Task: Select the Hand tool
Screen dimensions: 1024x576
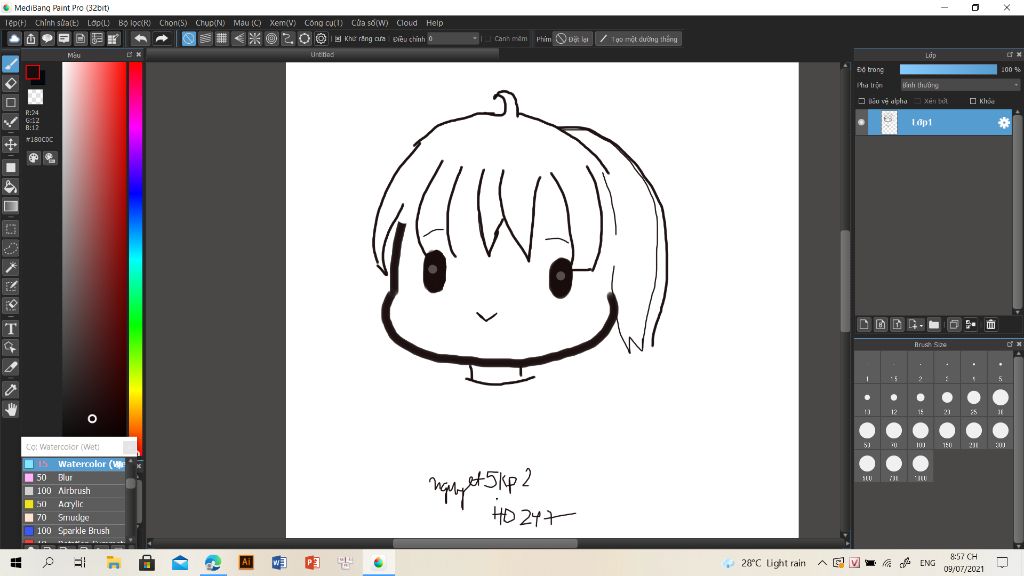Action: coord(10,409)
